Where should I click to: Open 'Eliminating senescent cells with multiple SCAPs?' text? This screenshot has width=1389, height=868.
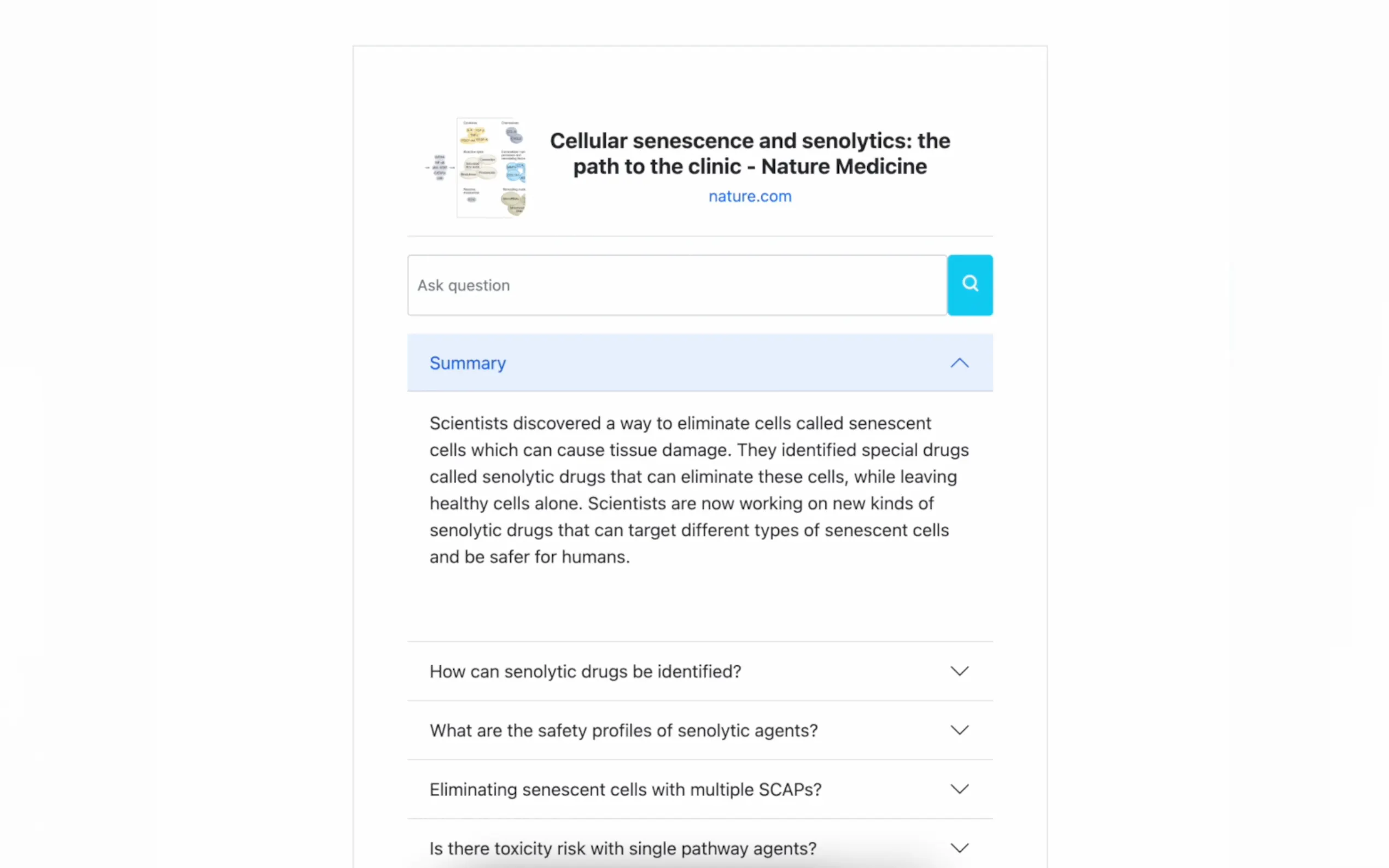tap(625, 789)
